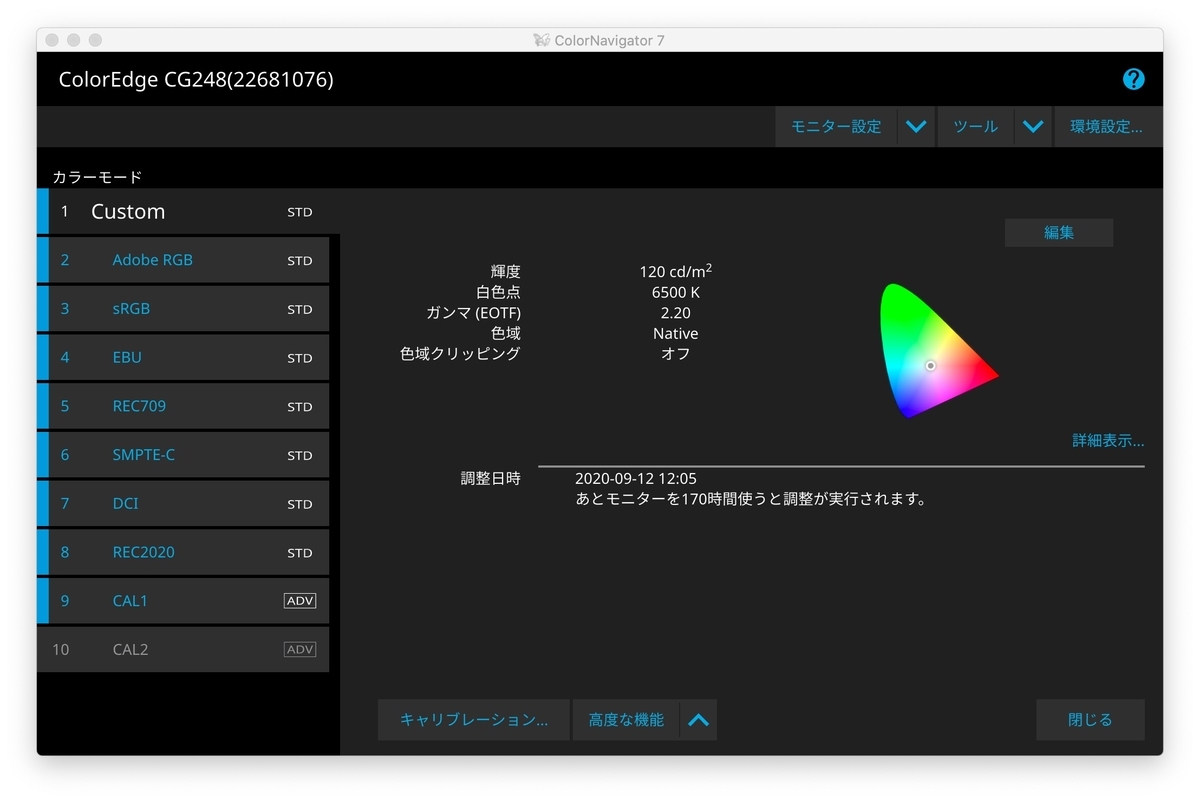Click the ColorNavigator butterfly title icon

pyautogui.click(x=541, y=40)
